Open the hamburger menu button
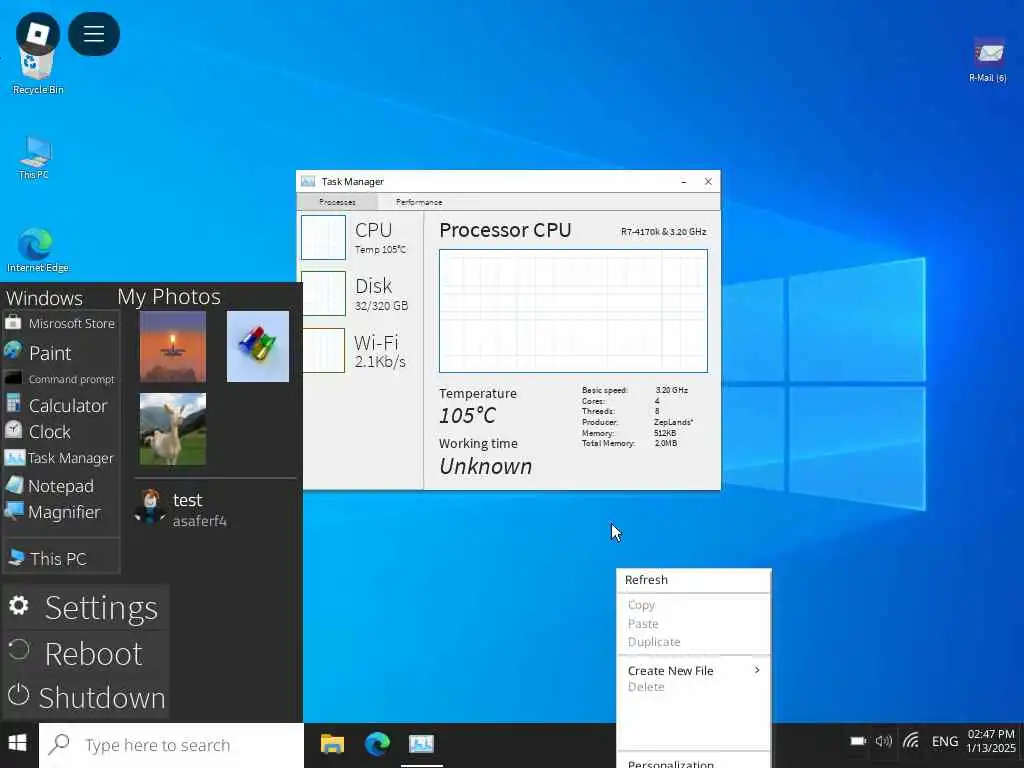1024x768 pixels. coord(93,33)
